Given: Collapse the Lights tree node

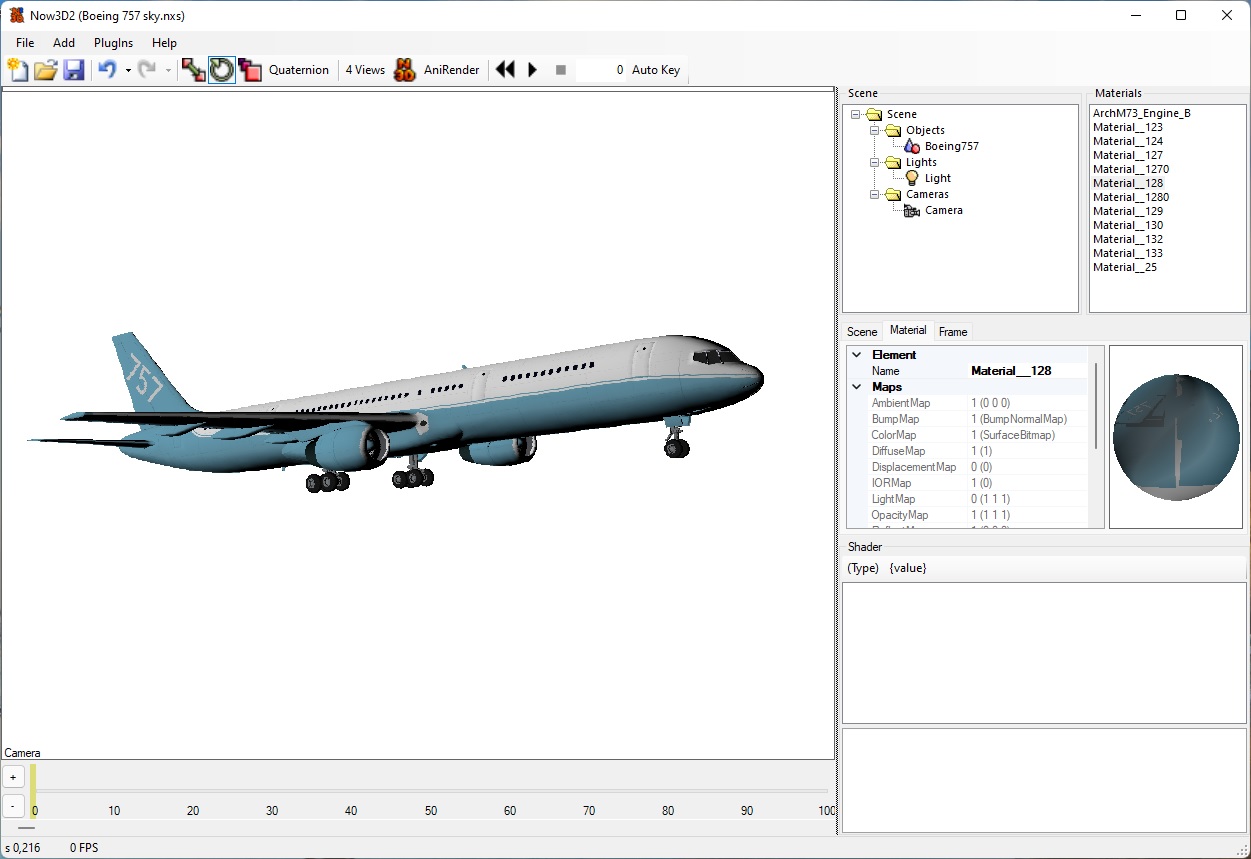Looking at the screenshot, I should [x=875, y=162].
